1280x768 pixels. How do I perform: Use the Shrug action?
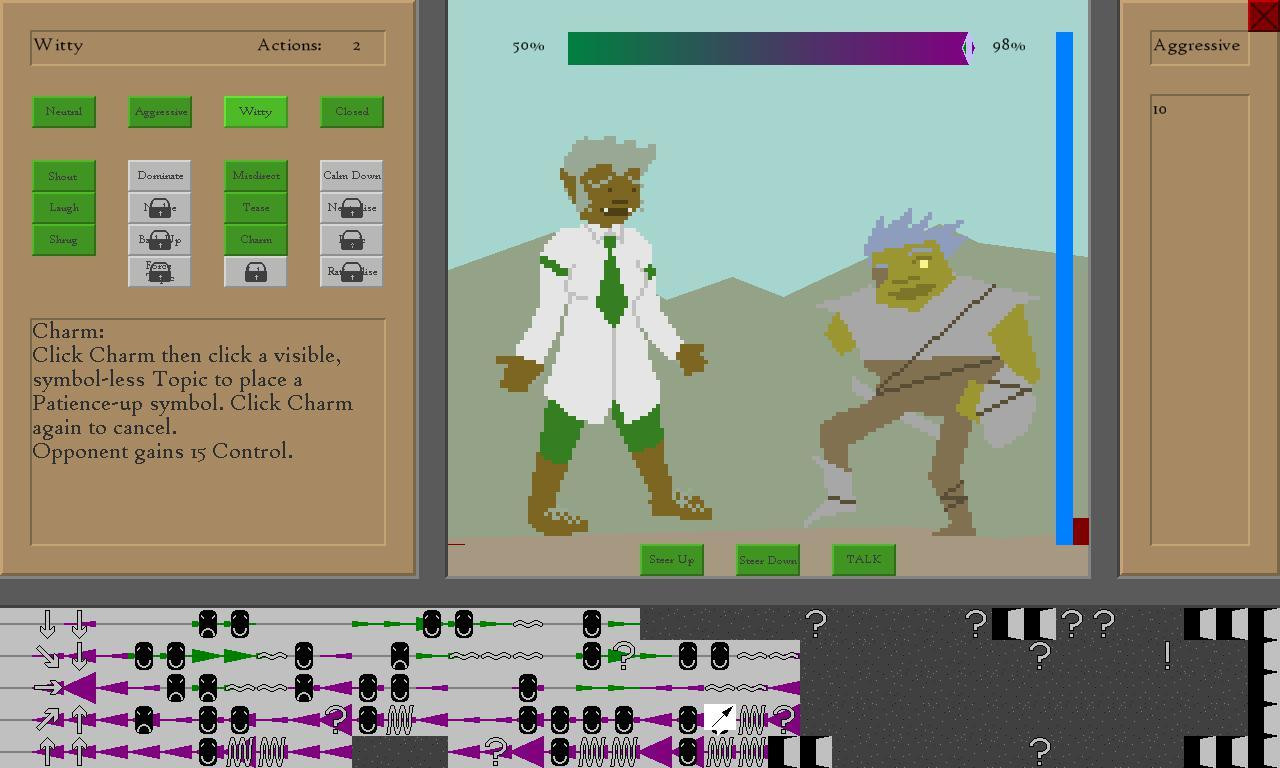tap(64, 240)
